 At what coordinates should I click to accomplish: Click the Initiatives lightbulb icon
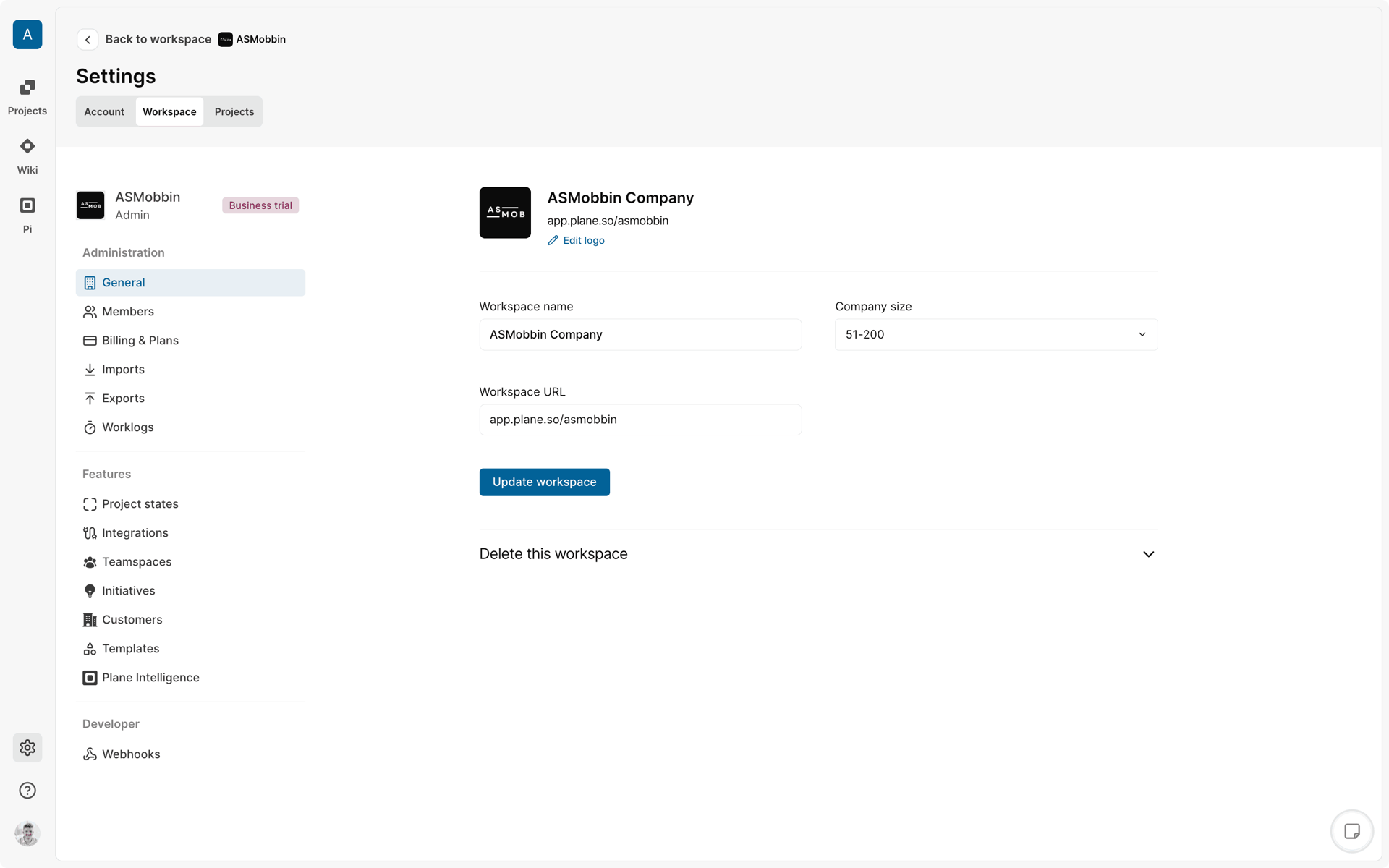pyautogui.click(x=90, y=591)
